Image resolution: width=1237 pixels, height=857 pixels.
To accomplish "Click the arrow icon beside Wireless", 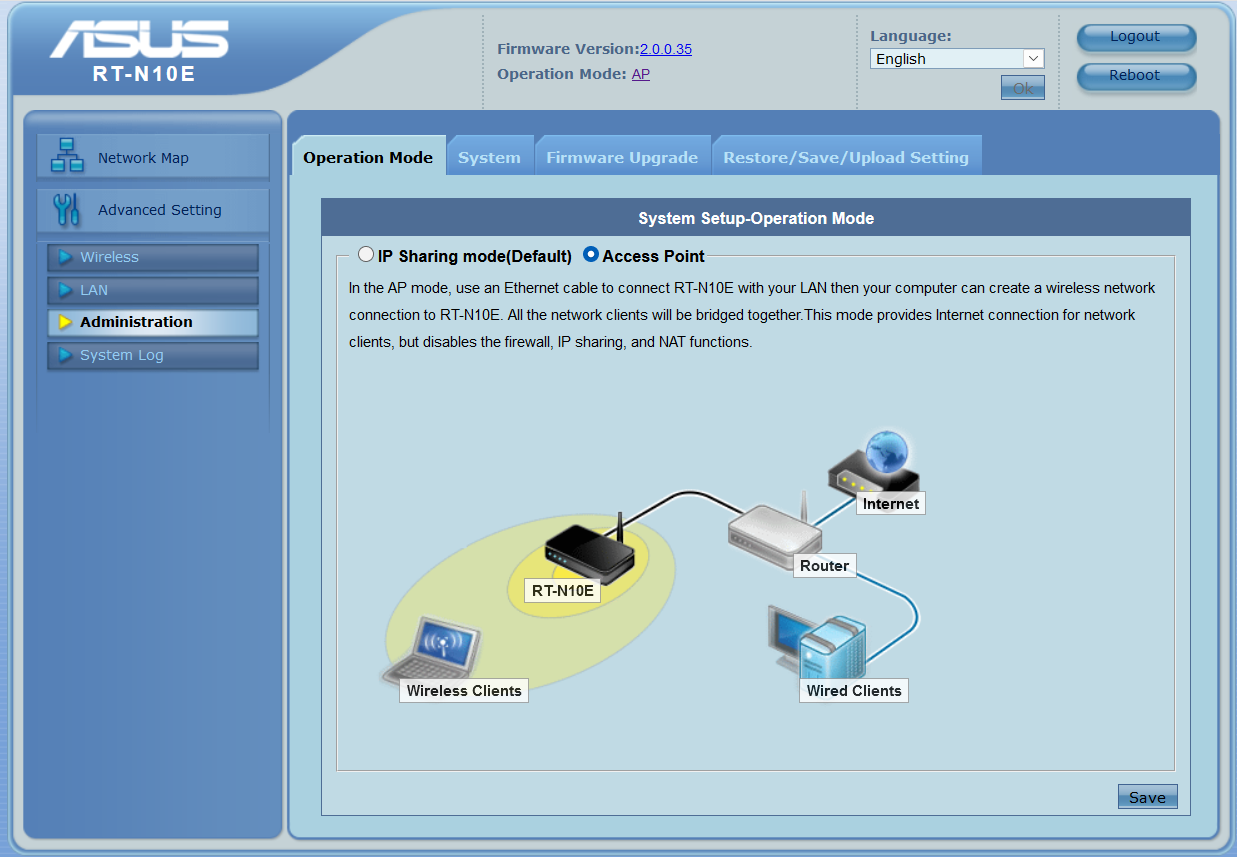I will (66, 257).
